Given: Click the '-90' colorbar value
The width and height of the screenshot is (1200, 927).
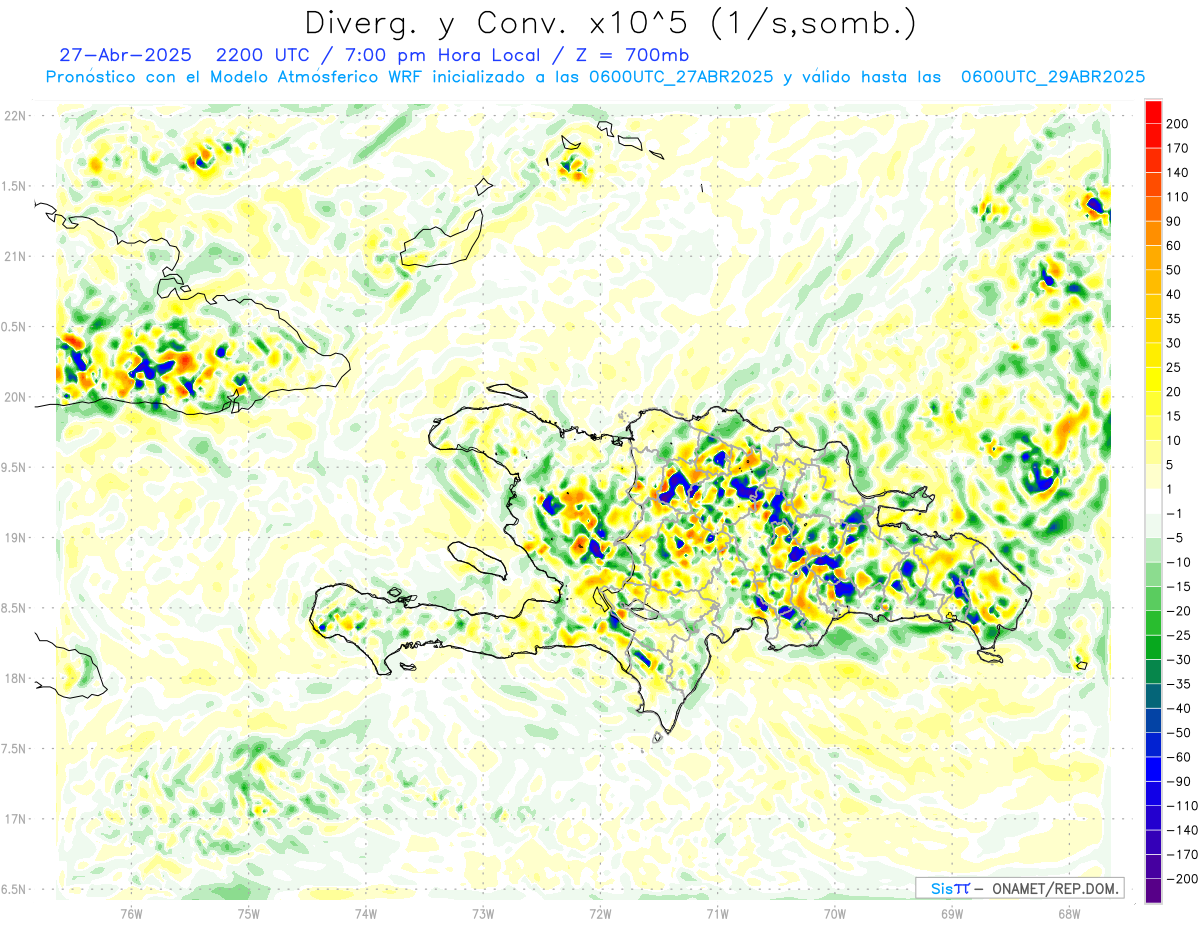Looking at the screenshot, I should point(1177,781).
